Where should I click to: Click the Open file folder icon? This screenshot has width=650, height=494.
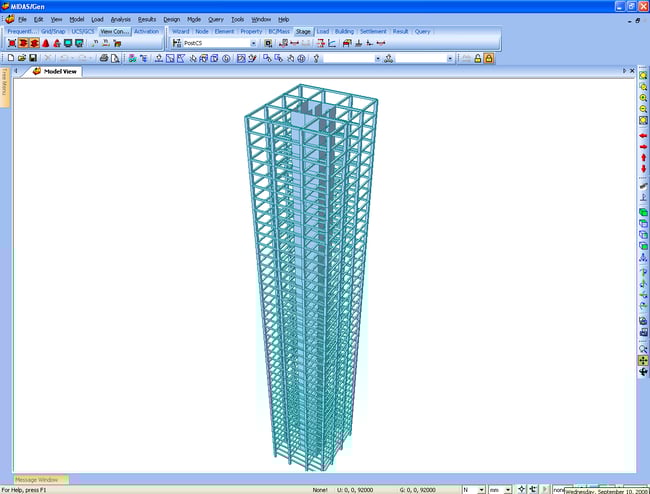point(22,58)
